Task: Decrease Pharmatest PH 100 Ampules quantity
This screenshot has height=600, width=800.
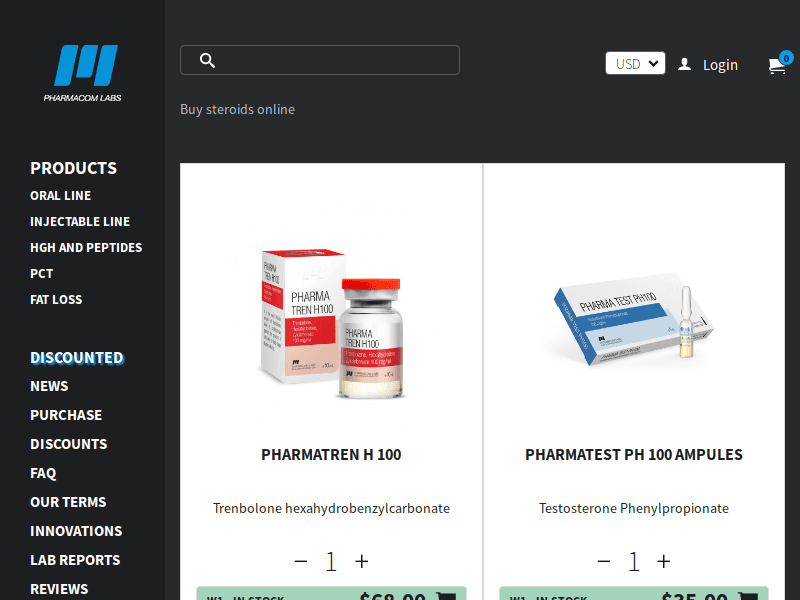Action: pos(604,561)
